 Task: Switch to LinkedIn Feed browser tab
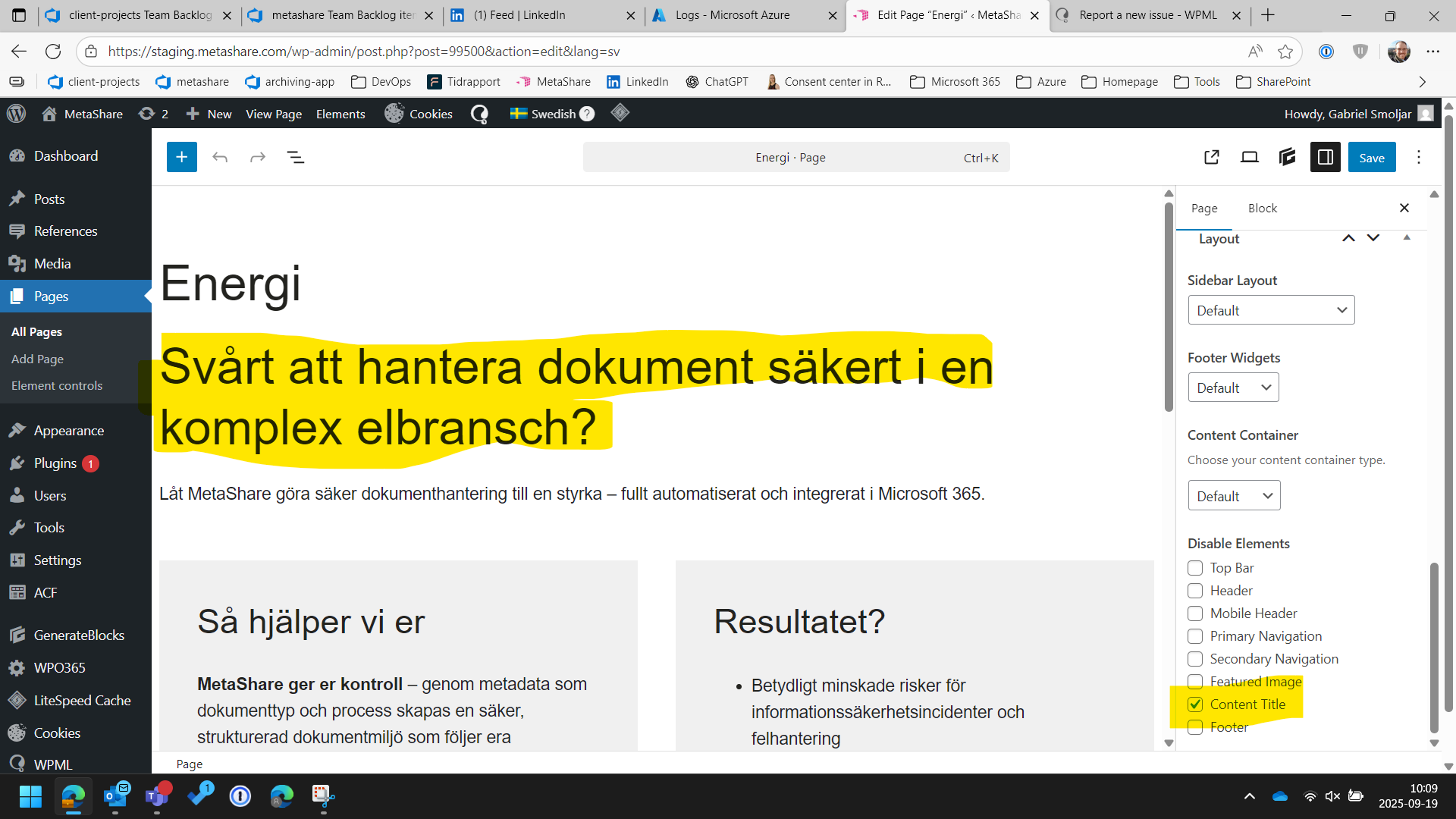click(543, 15)
